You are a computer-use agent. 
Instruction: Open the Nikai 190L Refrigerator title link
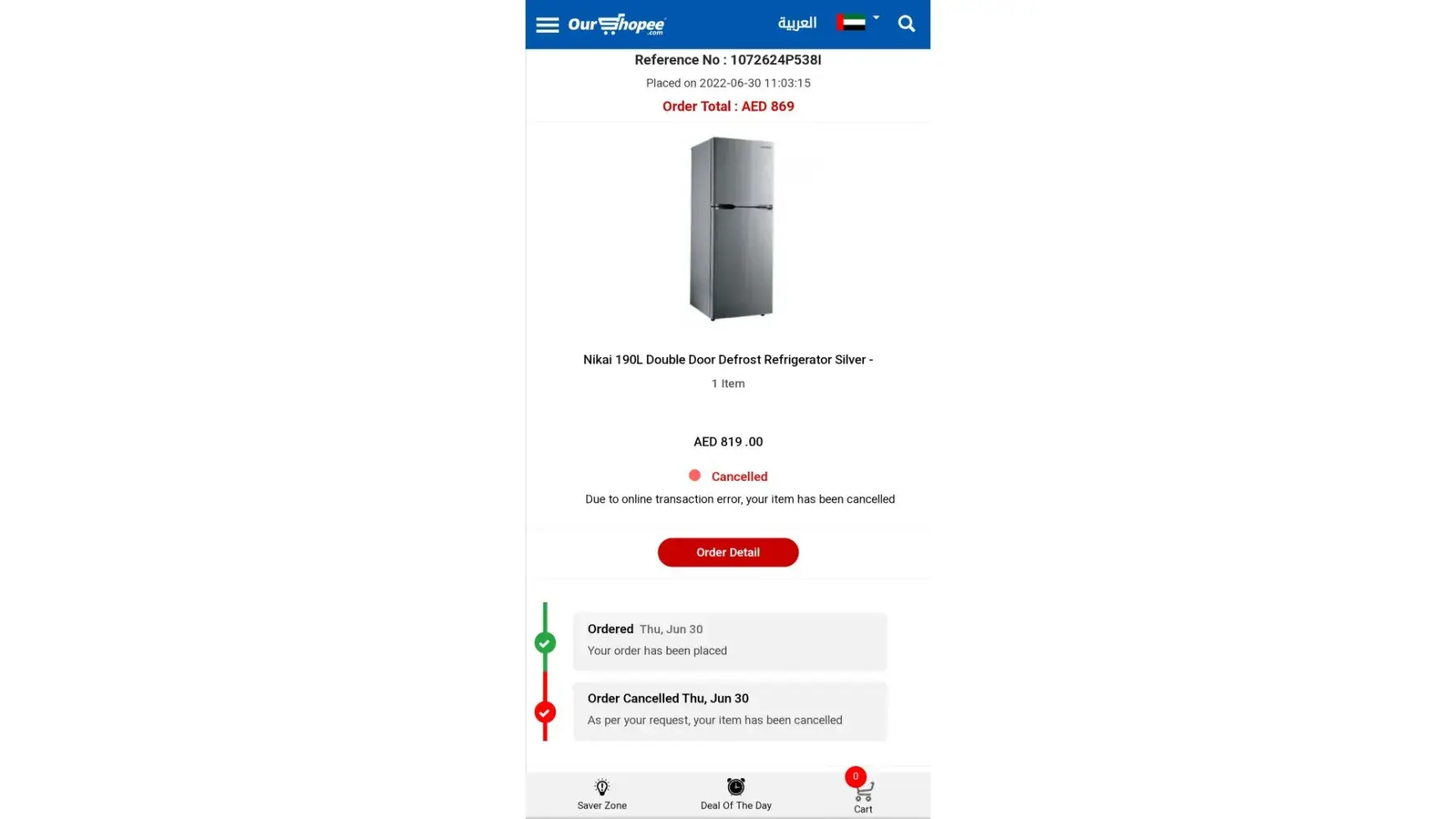pos(728,360)
